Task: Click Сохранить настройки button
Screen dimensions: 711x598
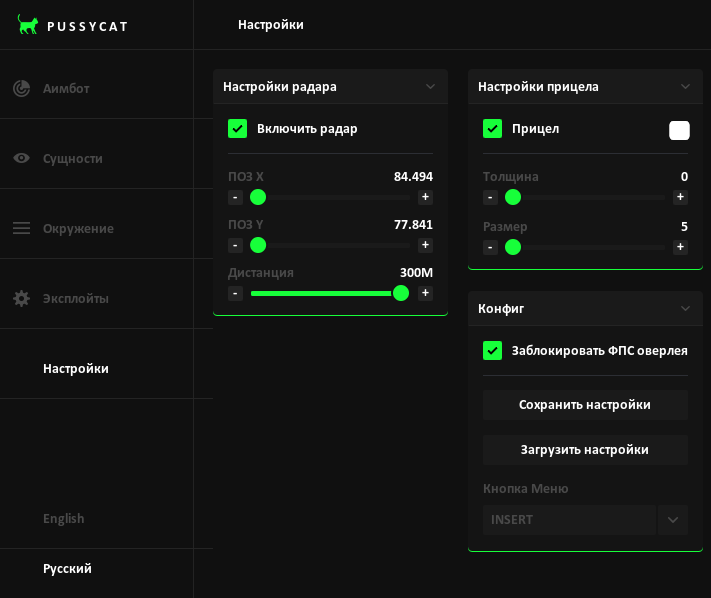Action: [x=585, y=405]
